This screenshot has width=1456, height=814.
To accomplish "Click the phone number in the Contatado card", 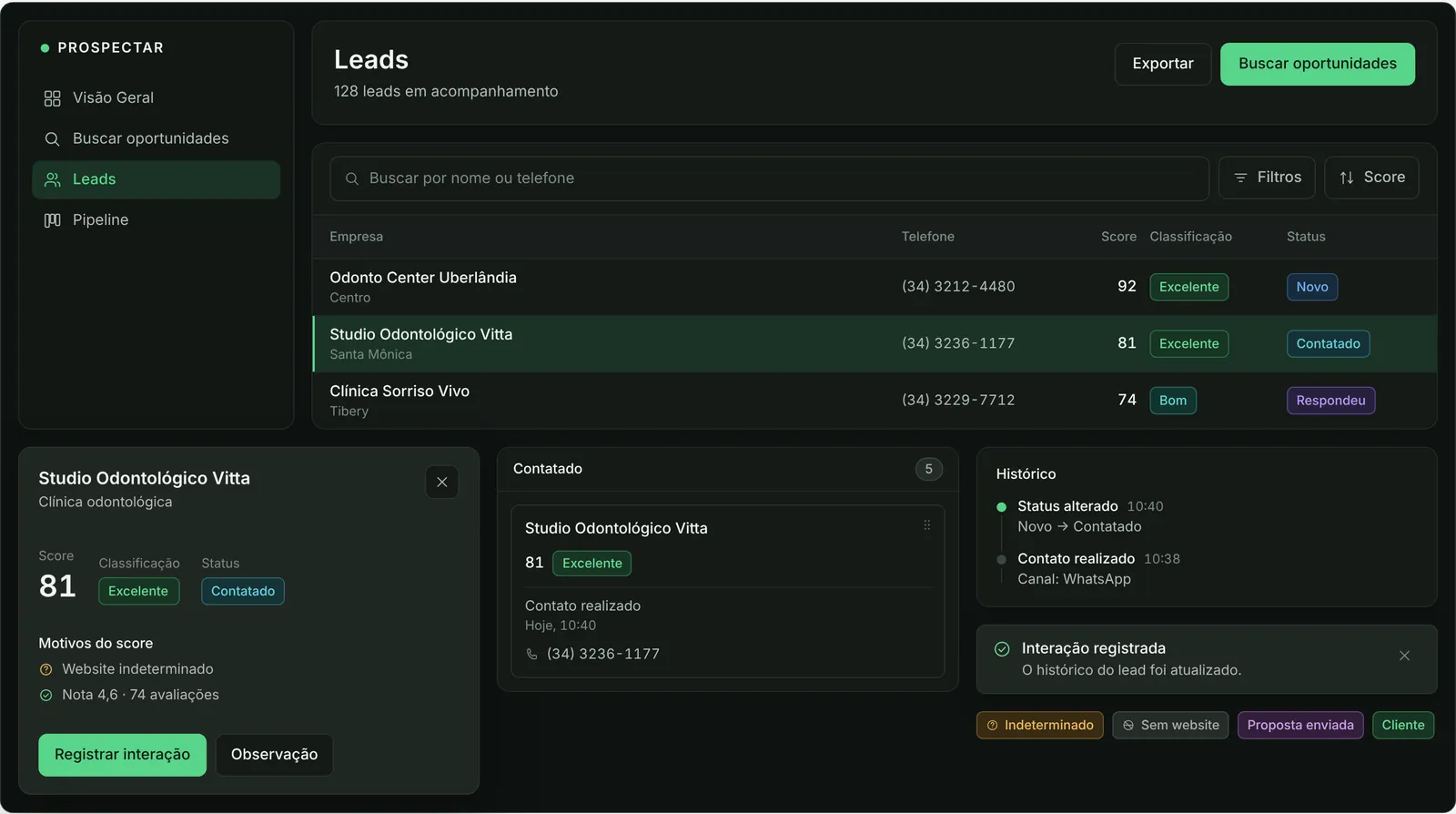I will pos(603,654).
